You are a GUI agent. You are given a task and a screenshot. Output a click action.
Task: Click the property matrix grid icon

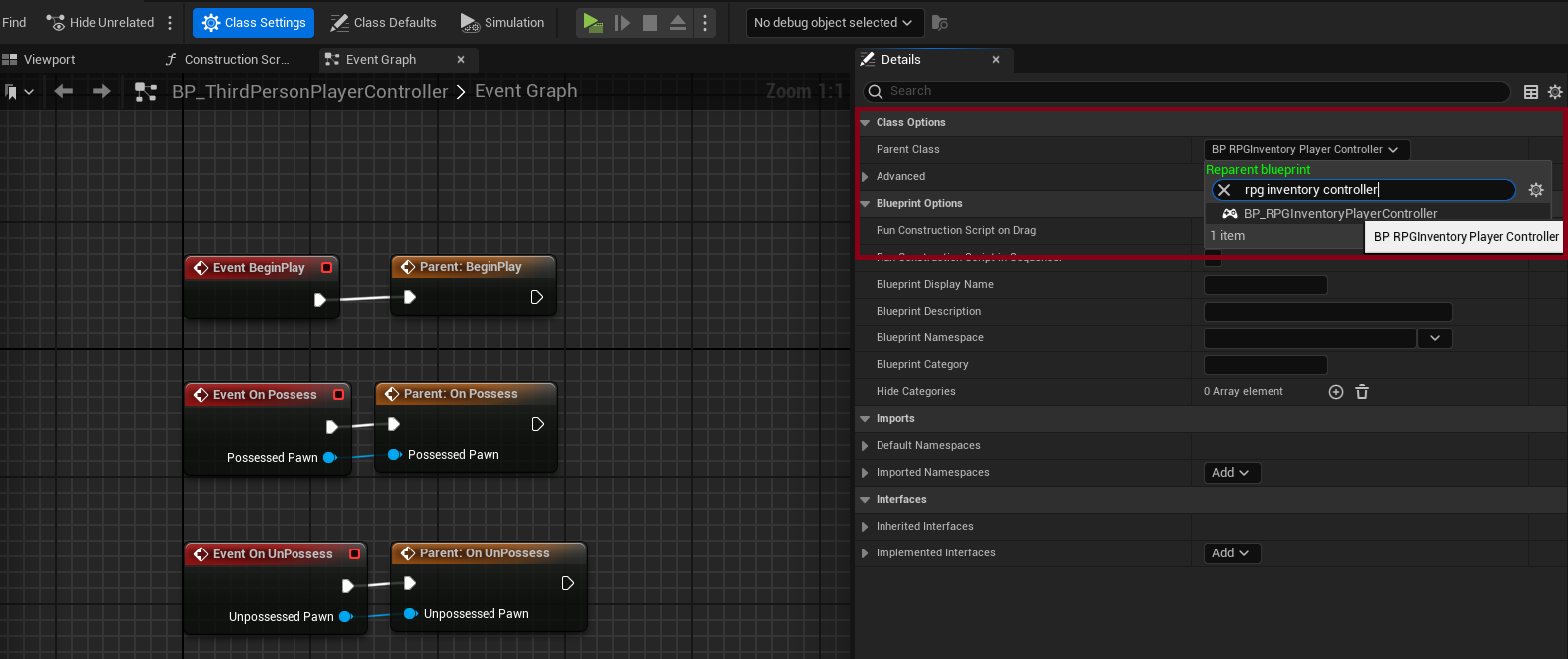point(1531,92)
